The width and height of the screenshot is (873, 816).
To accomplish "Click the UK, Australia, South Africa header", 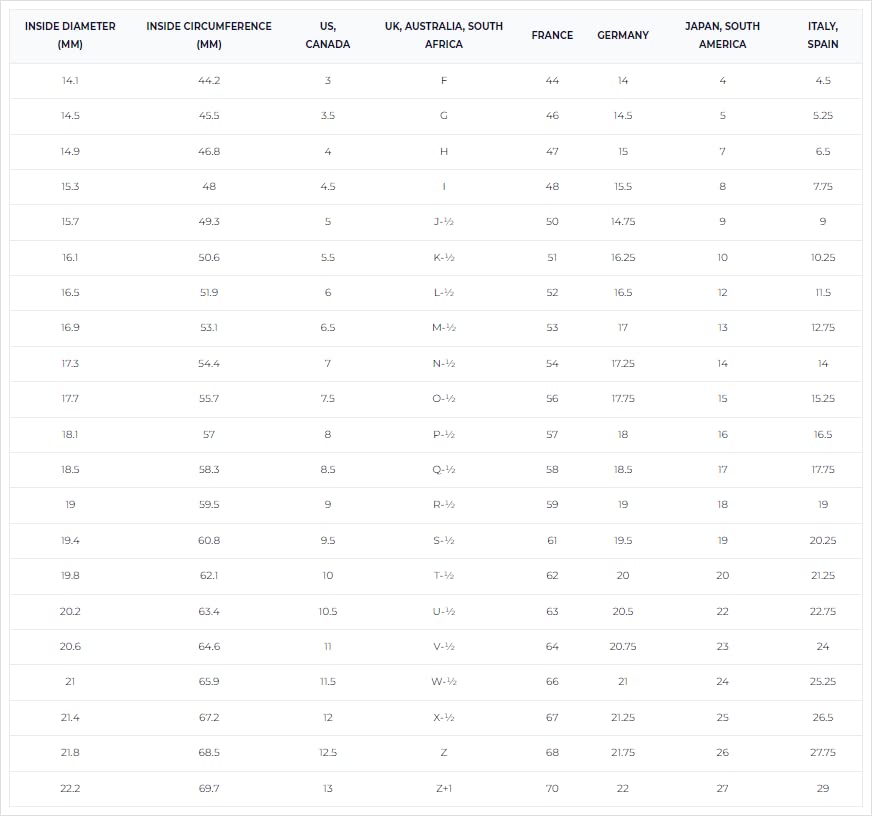I will click(444, 35).
